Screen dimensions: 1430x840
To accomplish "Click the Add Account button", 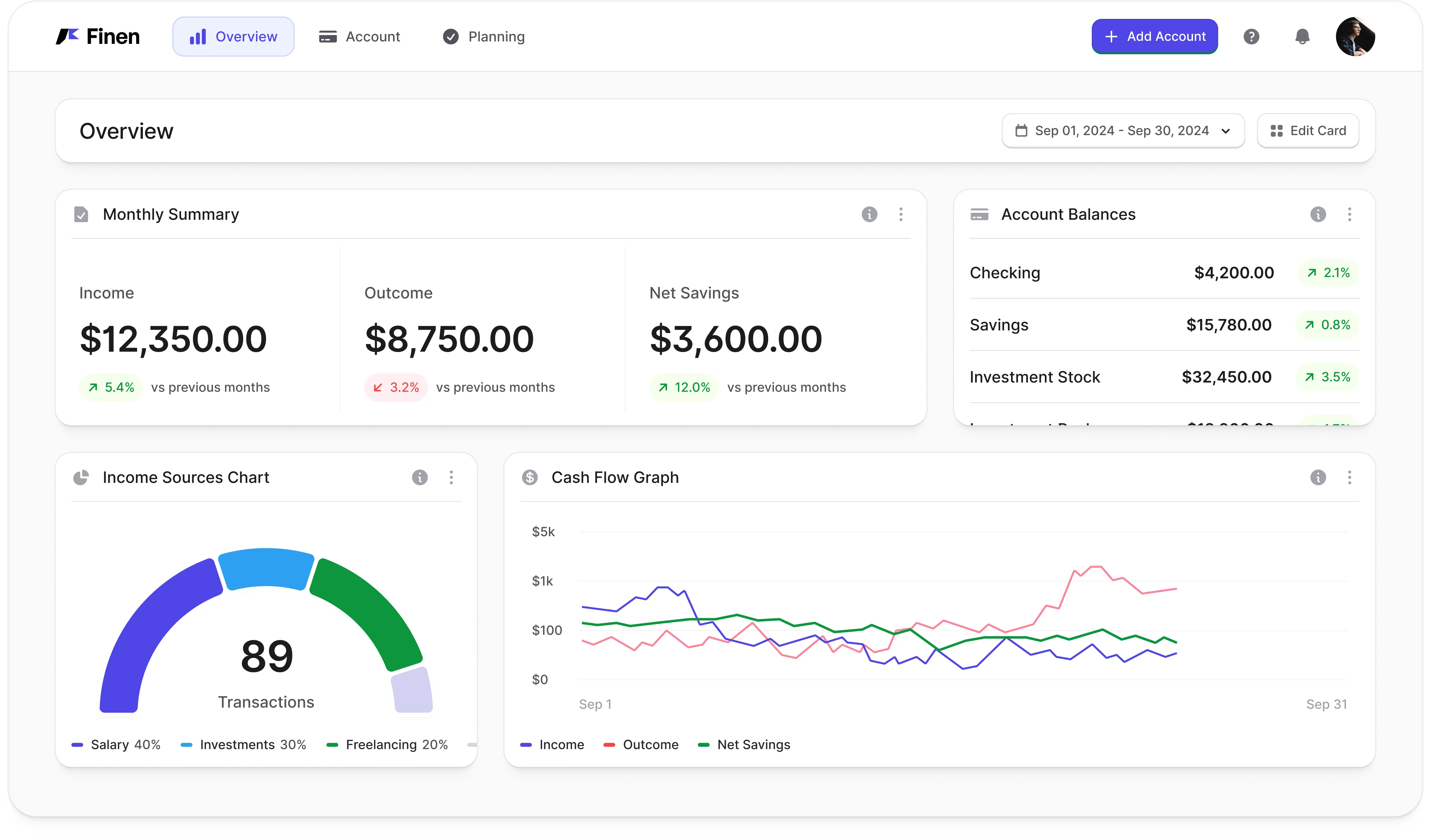I will coord(1155,37).
